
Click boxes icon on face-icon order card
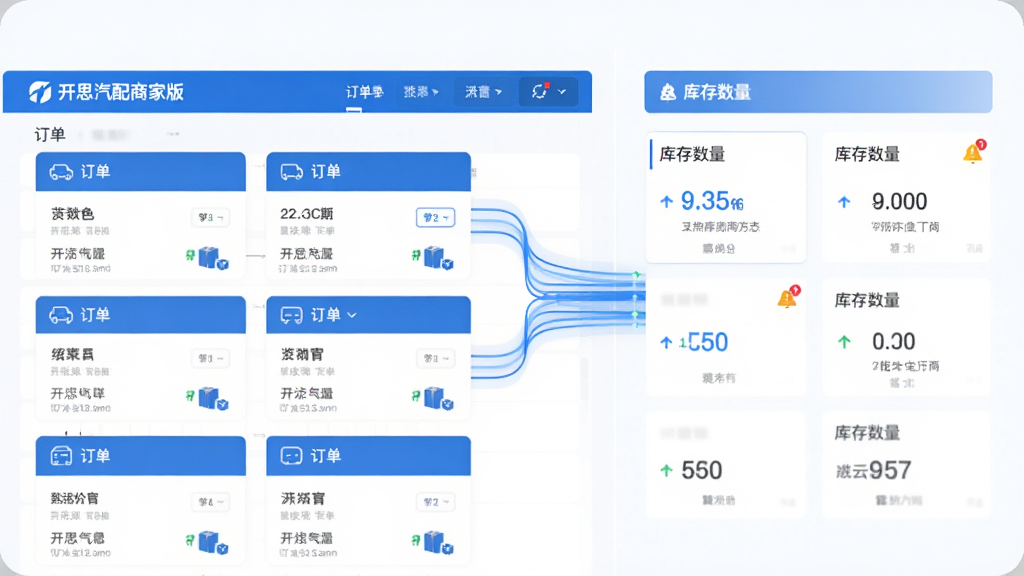pyautogui.click(x=438, y=543)
